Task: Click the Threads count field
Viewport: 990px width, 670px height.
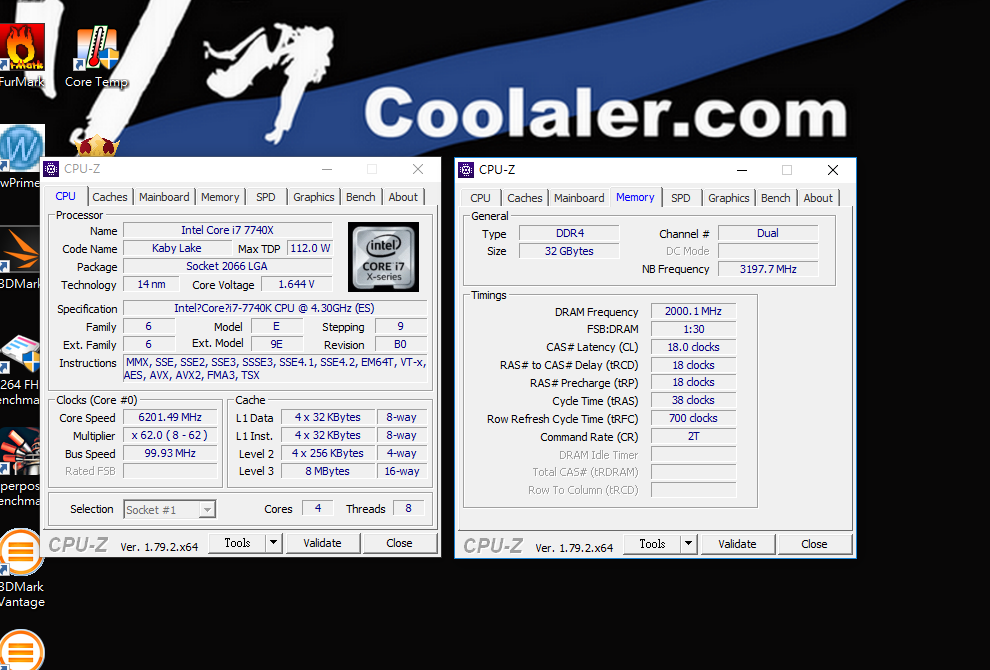Action: (x=409, y=508)
